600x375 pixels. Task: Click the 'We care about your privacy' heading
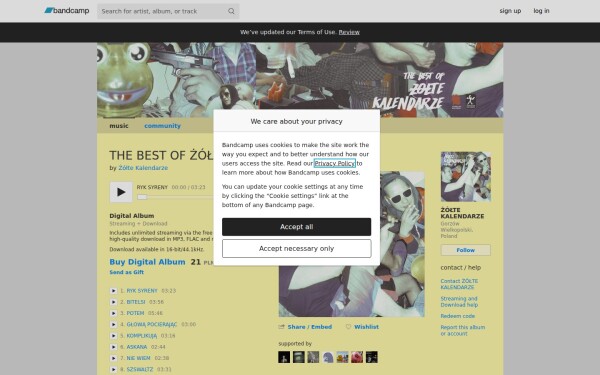297,121
